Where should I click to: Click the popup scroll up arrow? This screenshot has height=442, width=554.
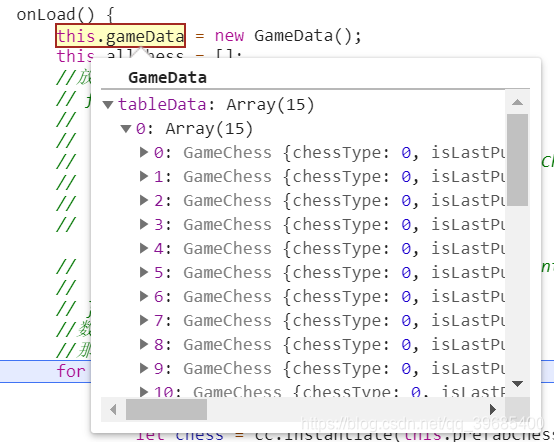pyautogui.click(x=517, y=102)
